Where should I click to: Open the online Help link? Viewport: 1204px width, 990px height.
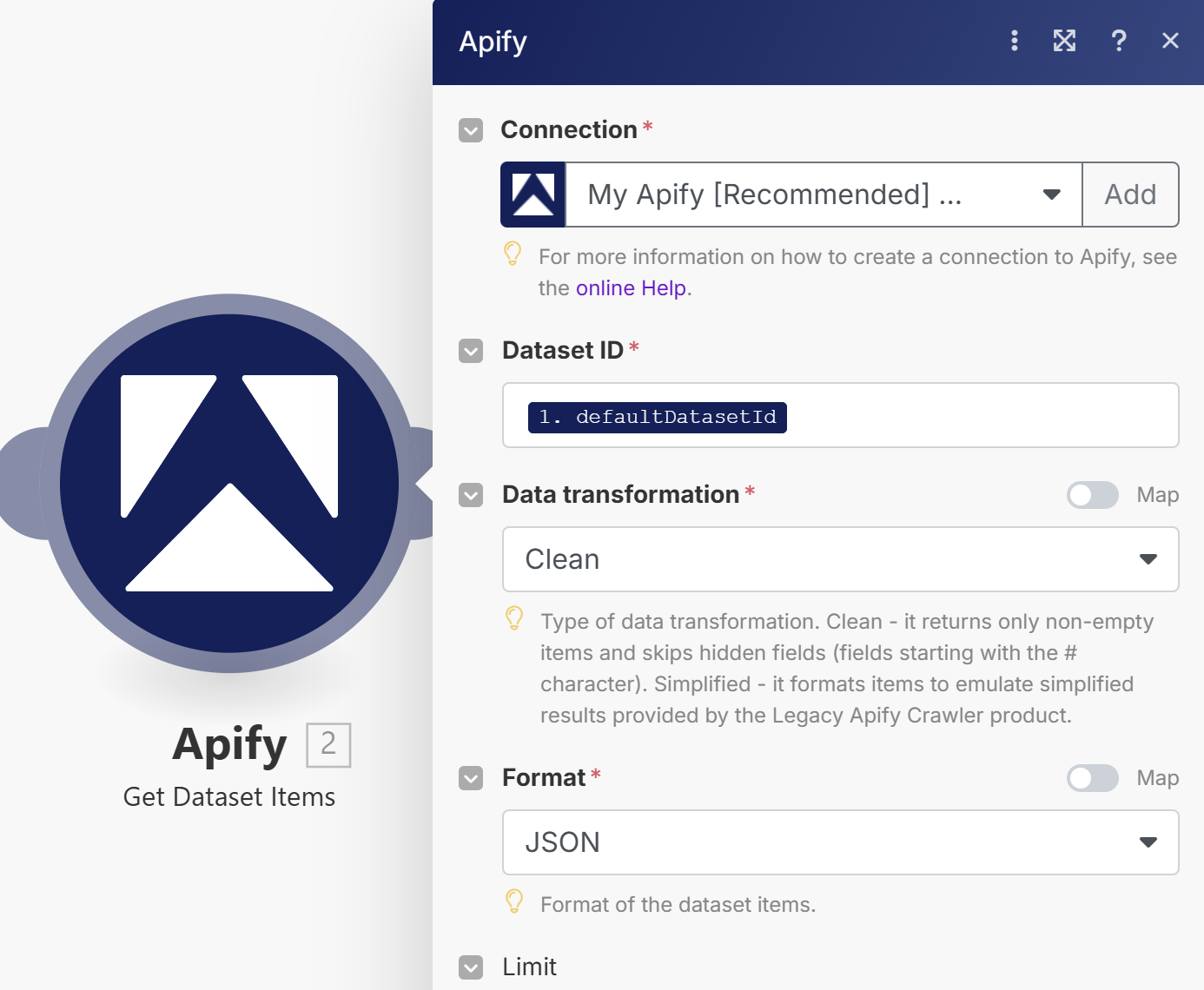pyautogui.click(x=631, y=288)
